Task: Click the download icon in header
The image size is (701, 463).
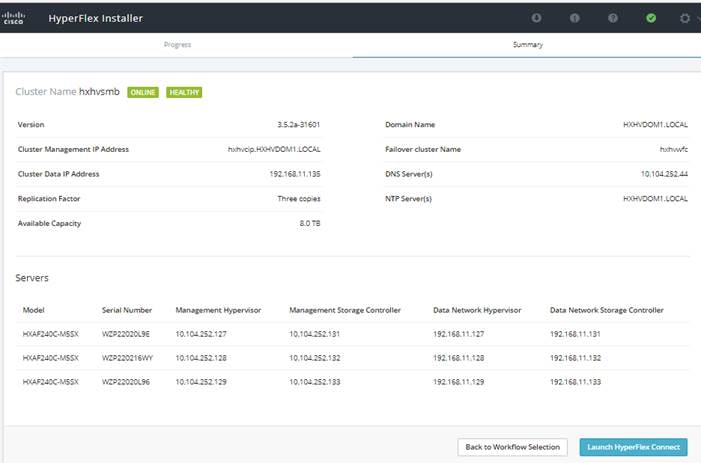Action: (x=536, y=18)
